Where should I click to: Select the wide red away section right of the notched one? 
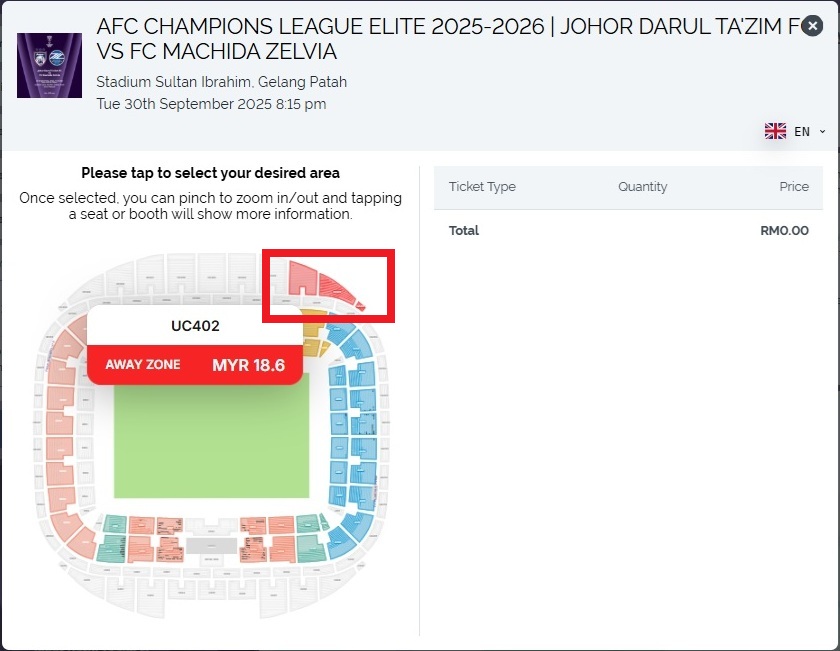click(x=337, y=289)
